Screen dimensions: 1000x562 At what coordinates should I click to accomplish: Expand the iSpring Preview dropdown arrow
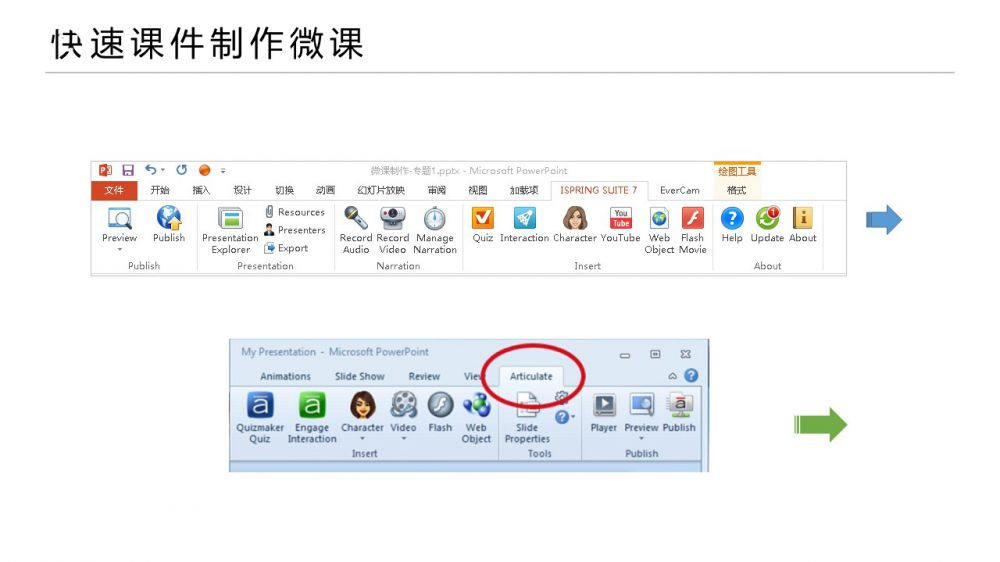point(119,250)
